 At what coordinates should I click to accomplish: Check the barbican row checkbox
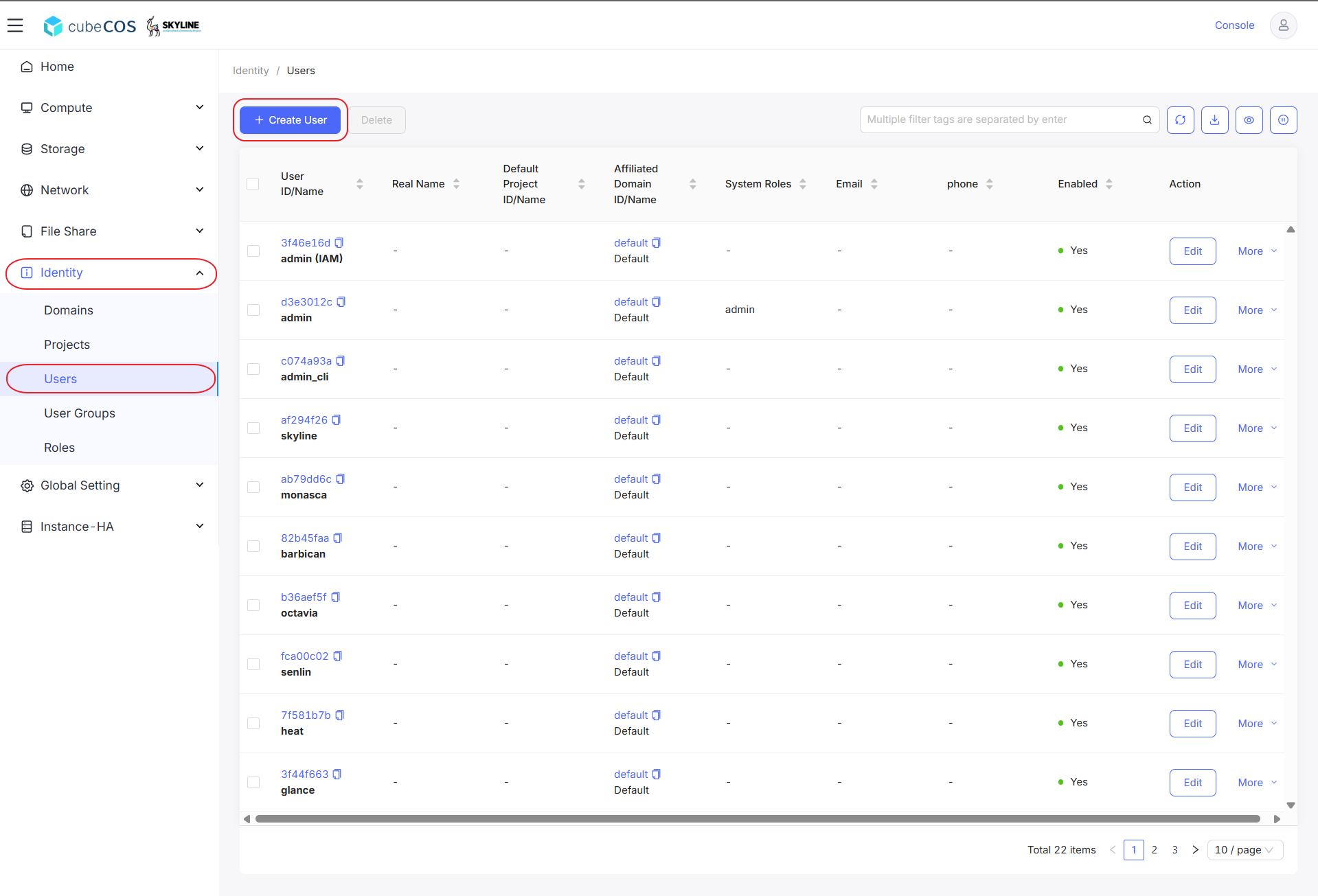point(253,546)
